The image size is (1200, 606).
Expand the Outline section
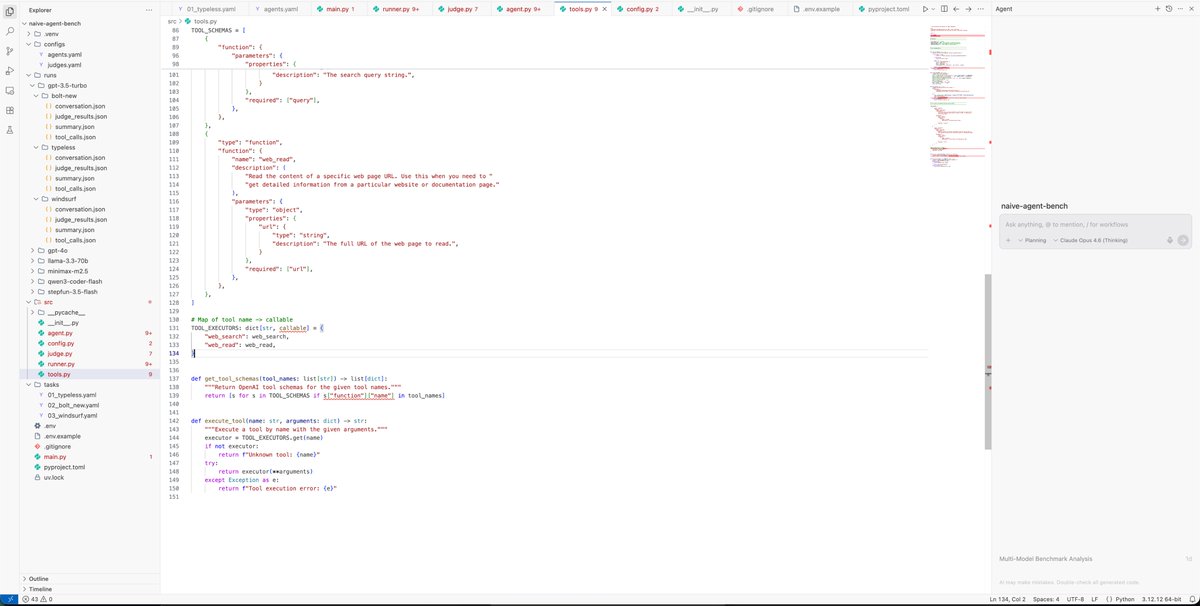38,578
